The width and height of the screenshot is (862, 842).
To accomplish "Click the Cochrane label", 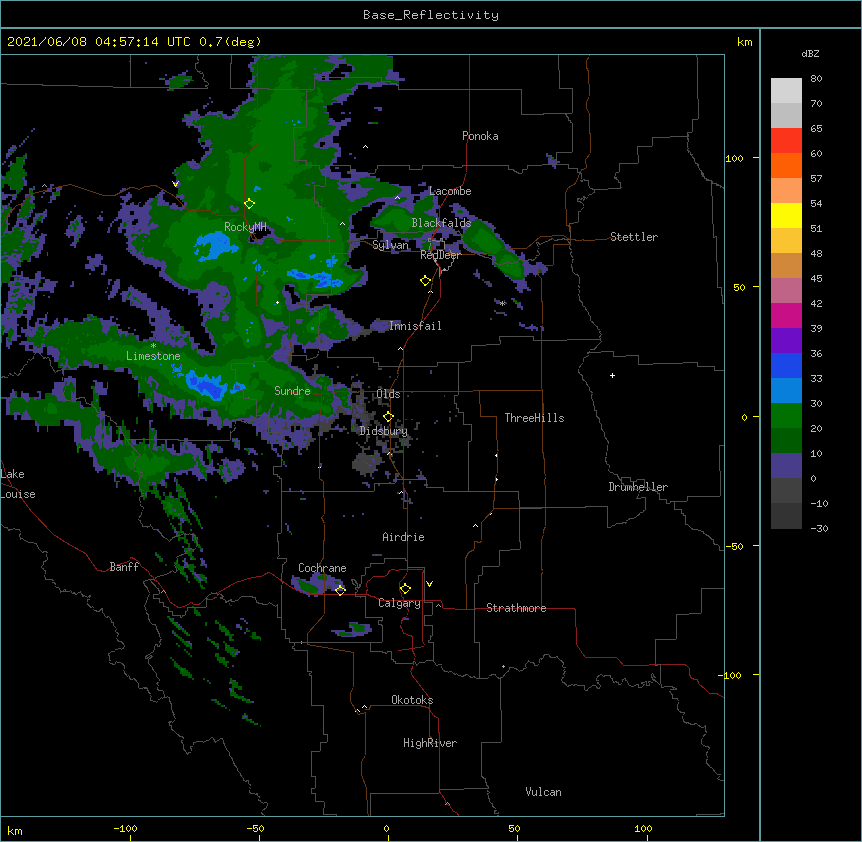I will [x=322, y=568].
